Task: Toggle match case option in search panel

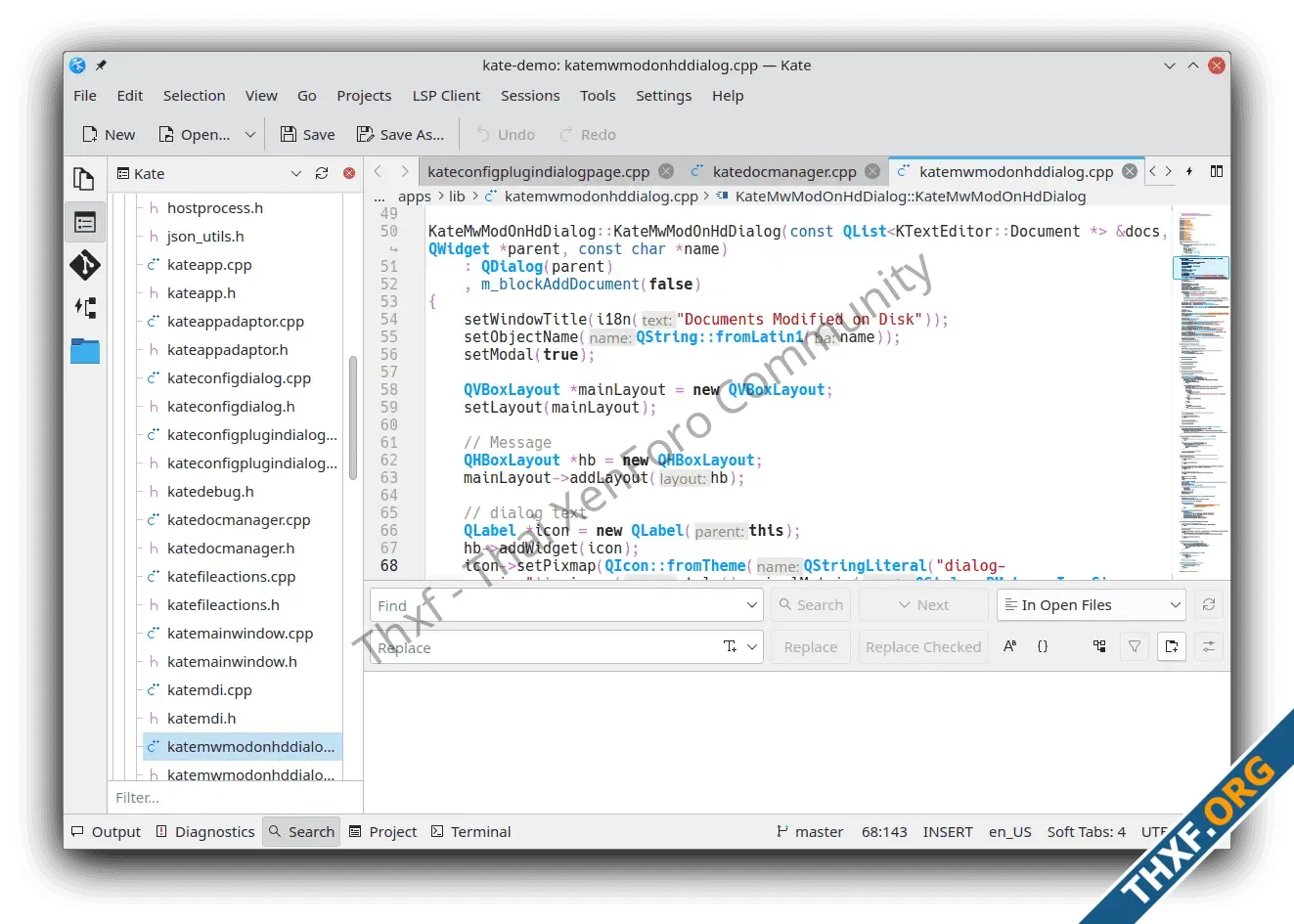Action: [1010, 646]
